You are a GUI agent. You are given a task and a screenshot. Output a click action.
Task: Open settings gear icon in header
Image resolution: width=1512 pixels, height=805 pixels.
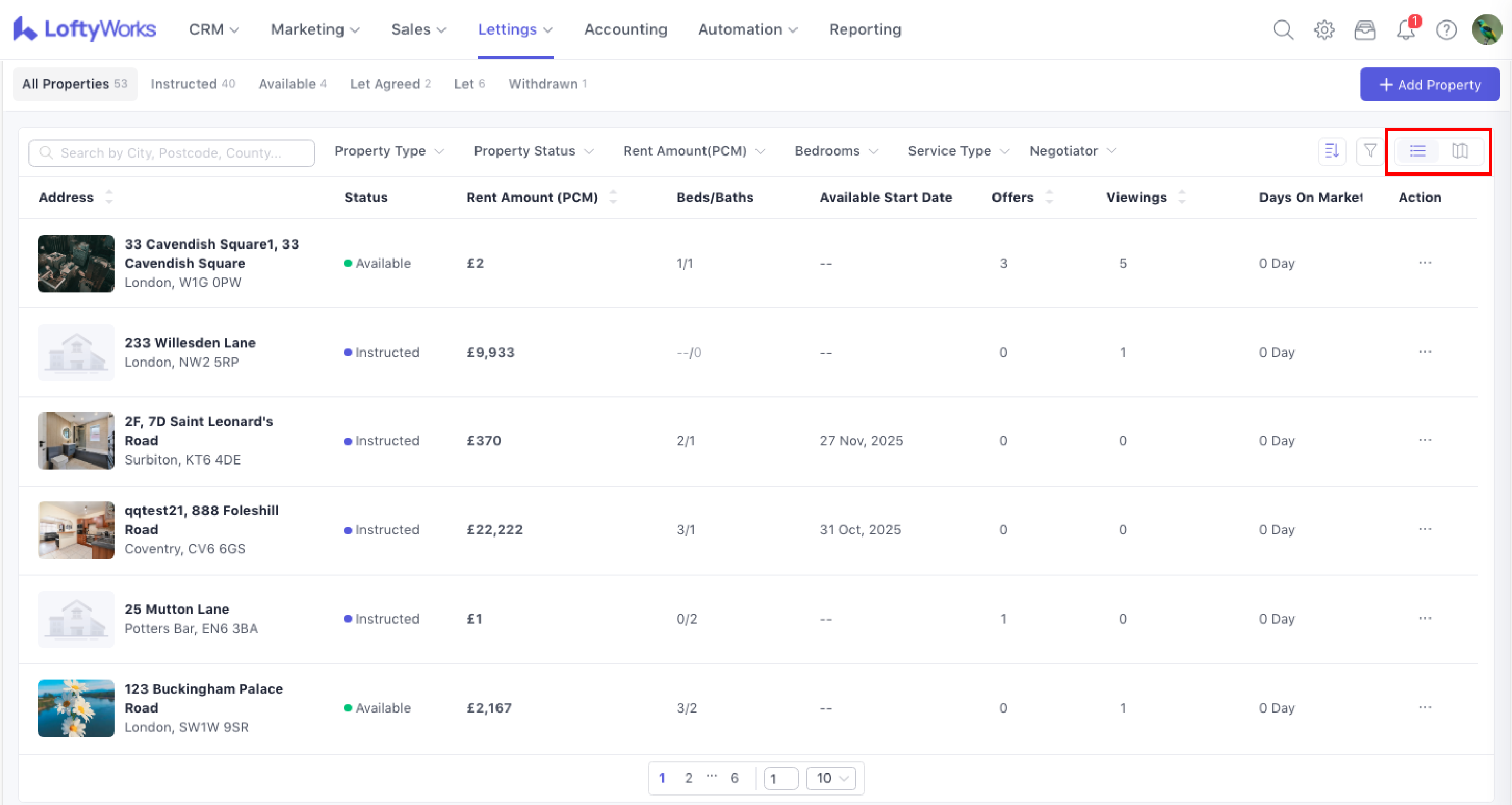tap(1324, 29)
